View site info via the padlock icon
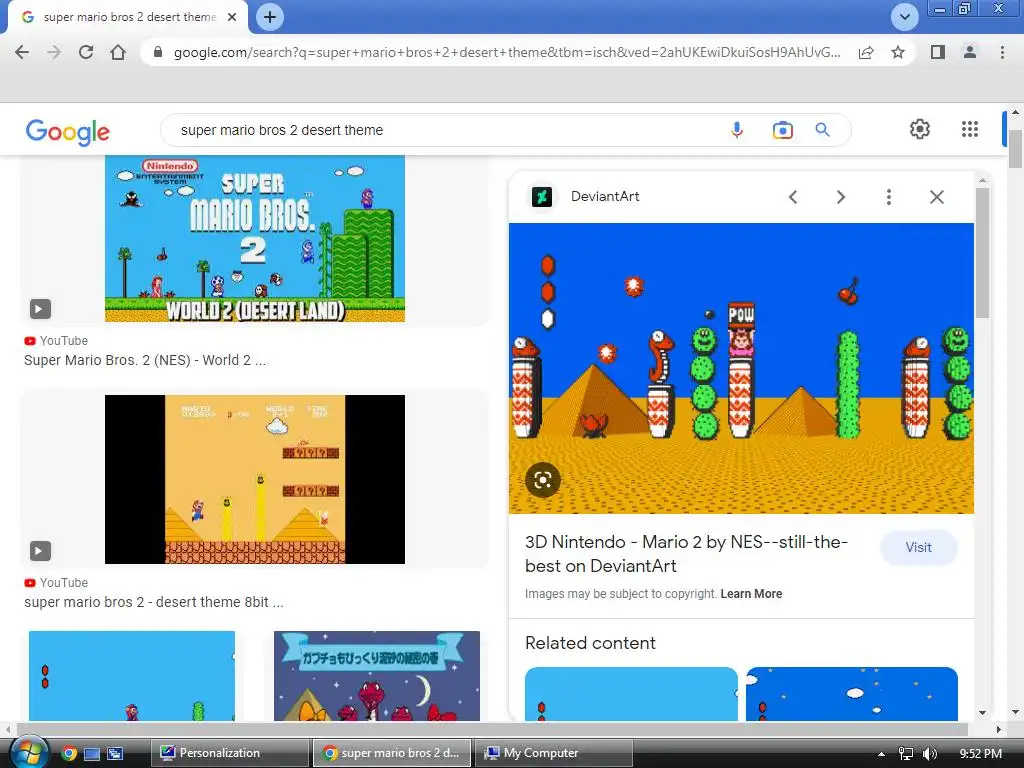 (x=157, y=52)
